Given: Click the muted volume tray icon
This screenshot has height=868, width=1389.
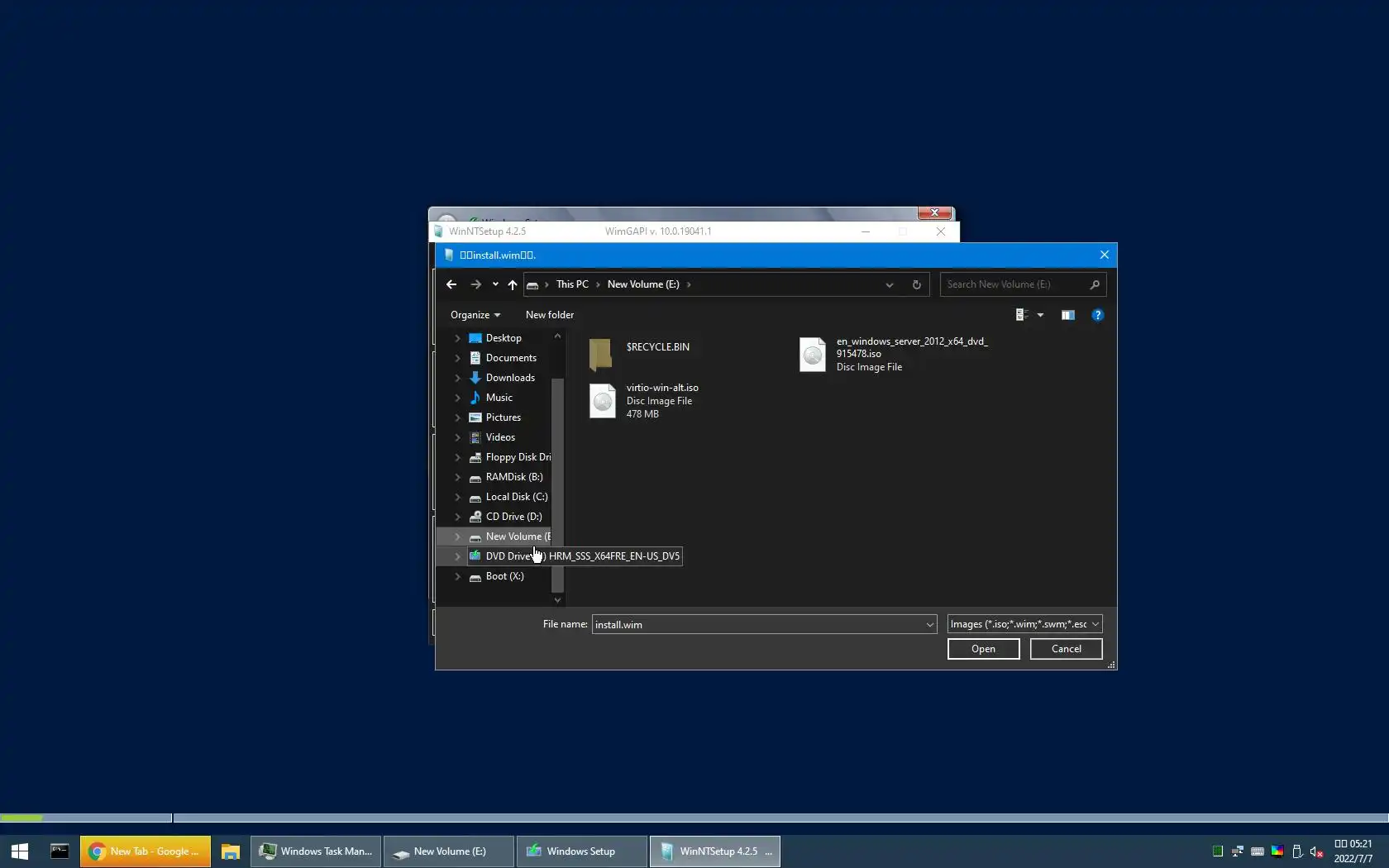Looking at the screenshot, I should [x=1317, y=851].
